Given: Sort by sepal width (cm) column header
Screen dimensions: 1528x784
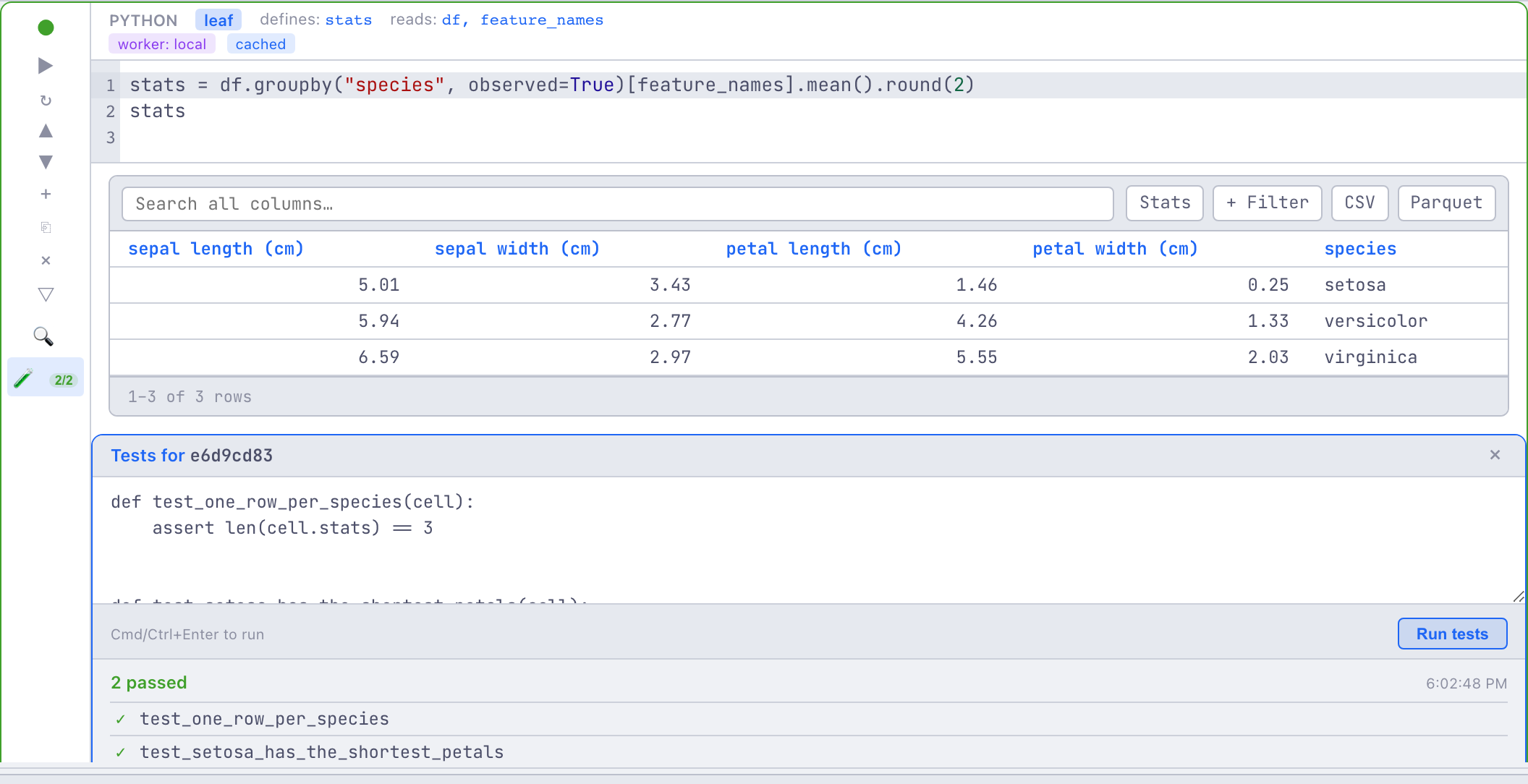Looking at the screenshot, I should point(517,249).
